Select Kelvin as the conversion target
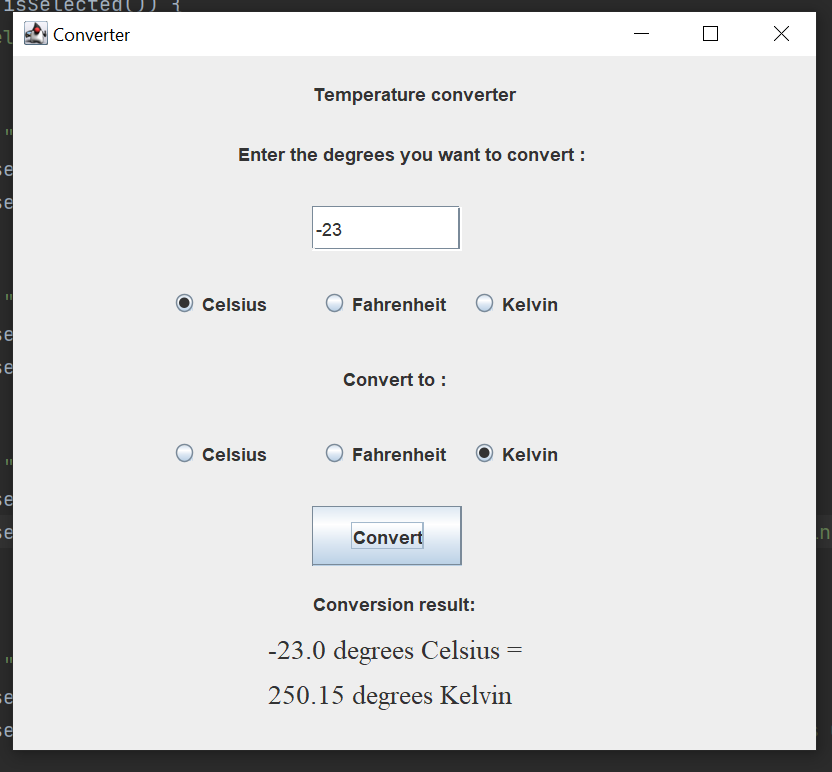 (x=484, y=453)
